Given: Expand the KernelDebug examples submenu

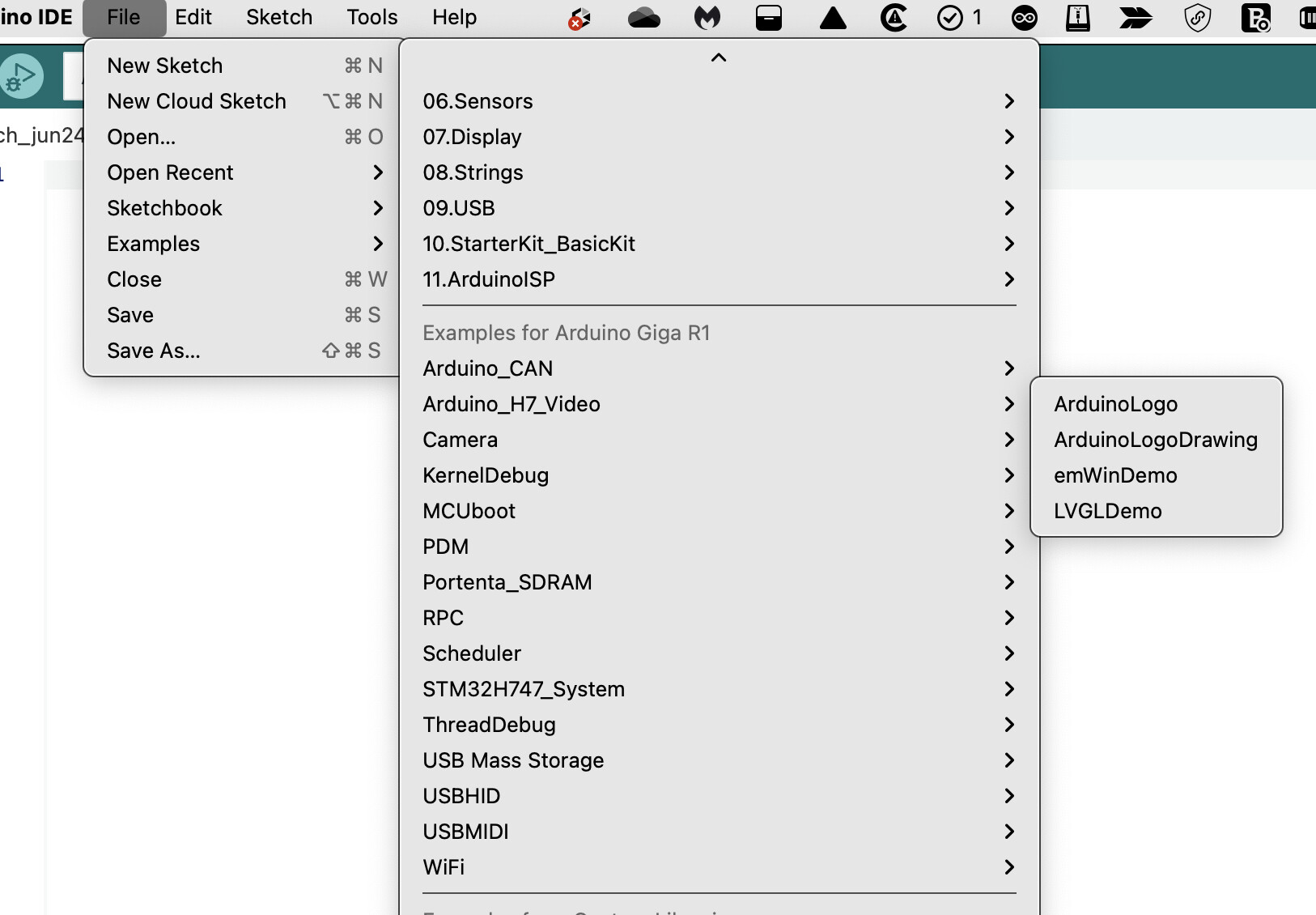Looking at the screenshot, I should coord(719,475).
